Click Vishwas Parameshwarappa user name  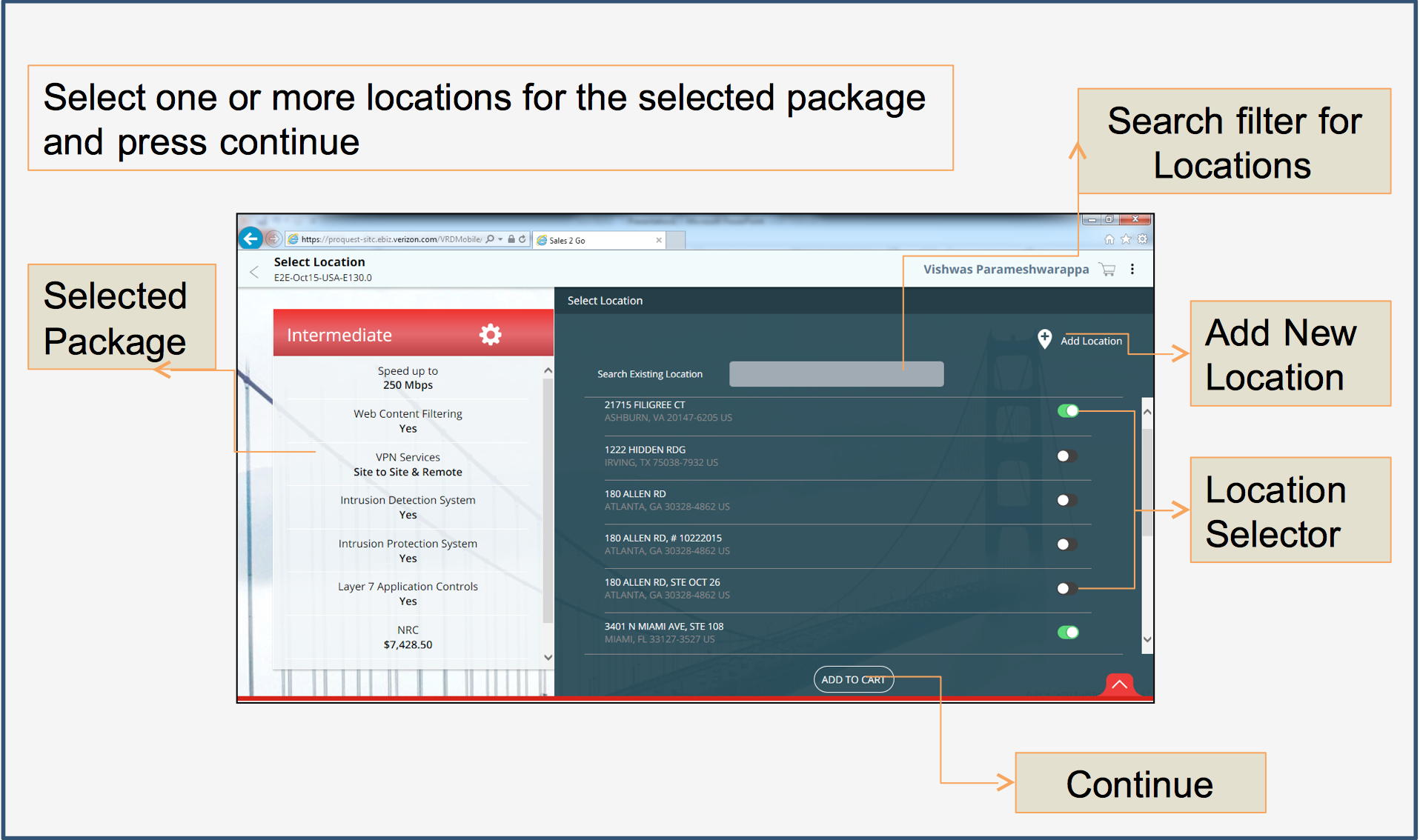click(x=1006, y=270)
